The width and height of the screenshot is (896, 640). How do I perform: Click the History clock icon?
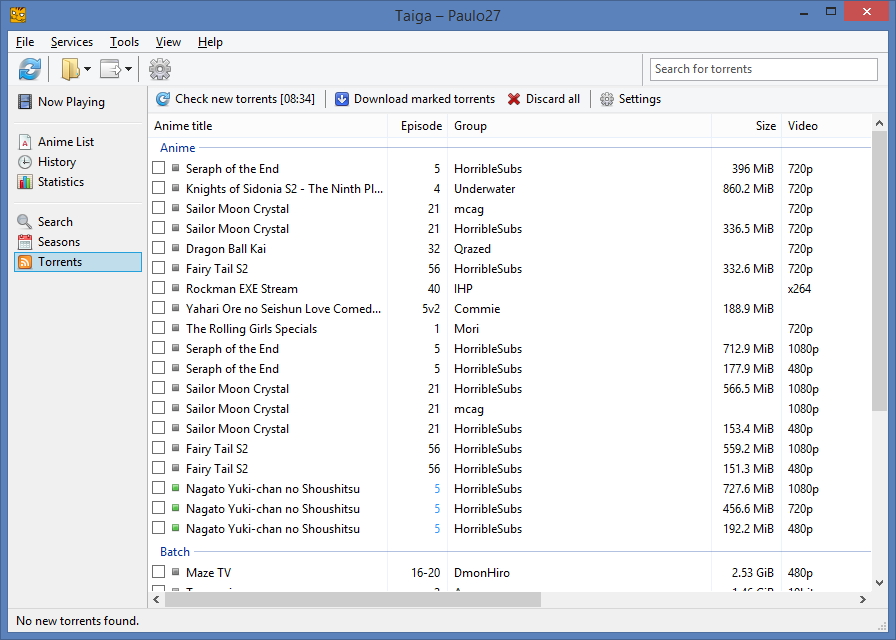pyautogui.click(x=25, y=162)
